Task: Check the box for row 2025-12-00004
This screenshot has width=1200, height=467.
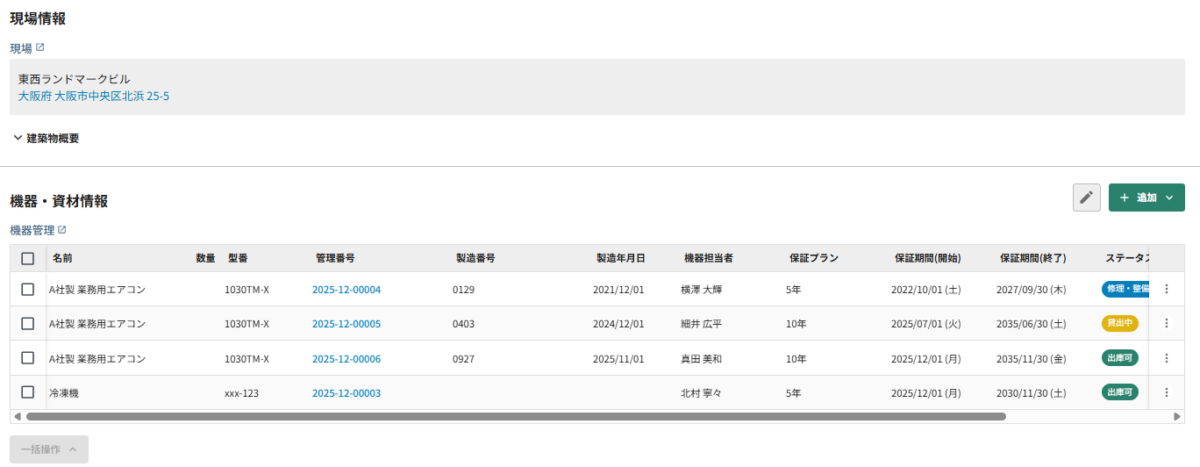Action: coord(28,289)
